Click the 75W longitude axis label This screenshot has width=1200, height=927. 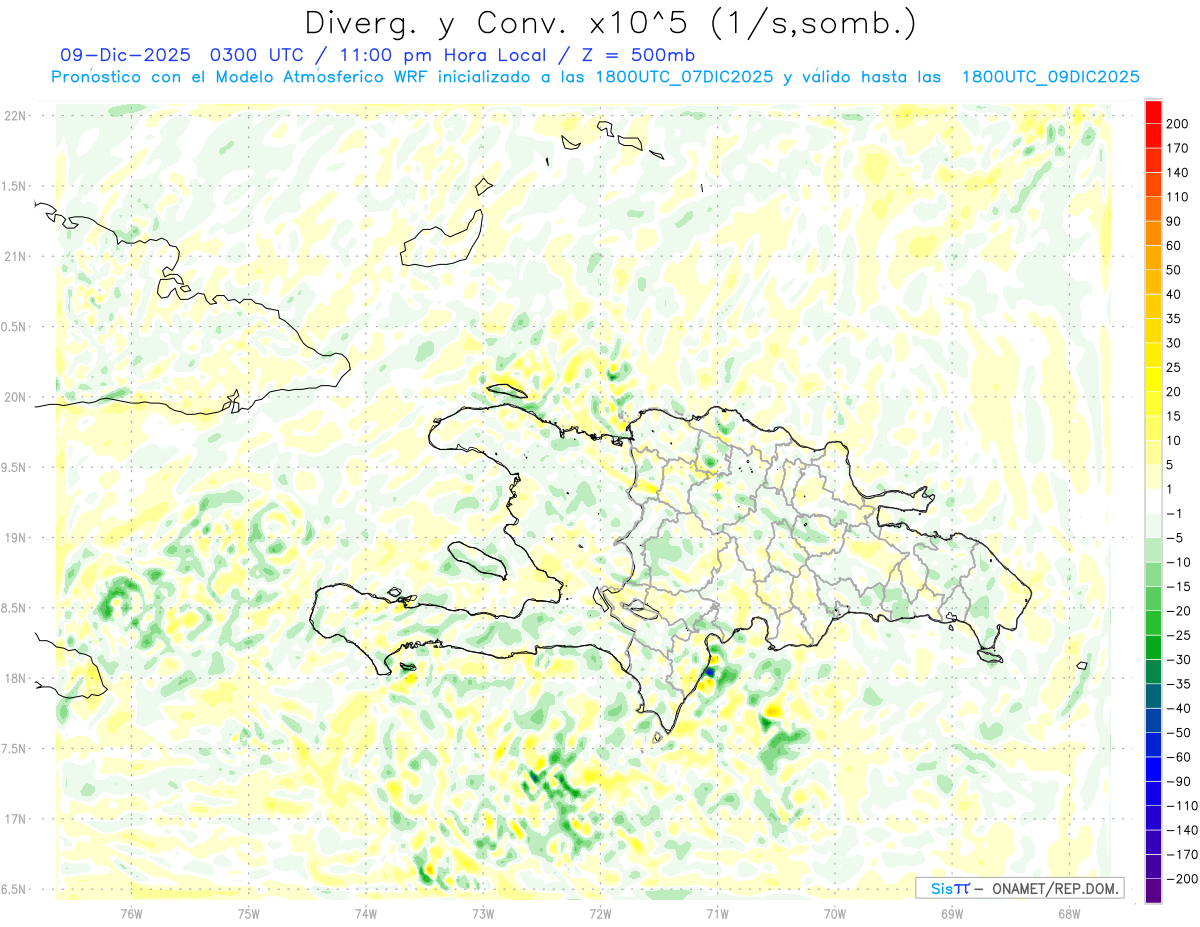249,912
